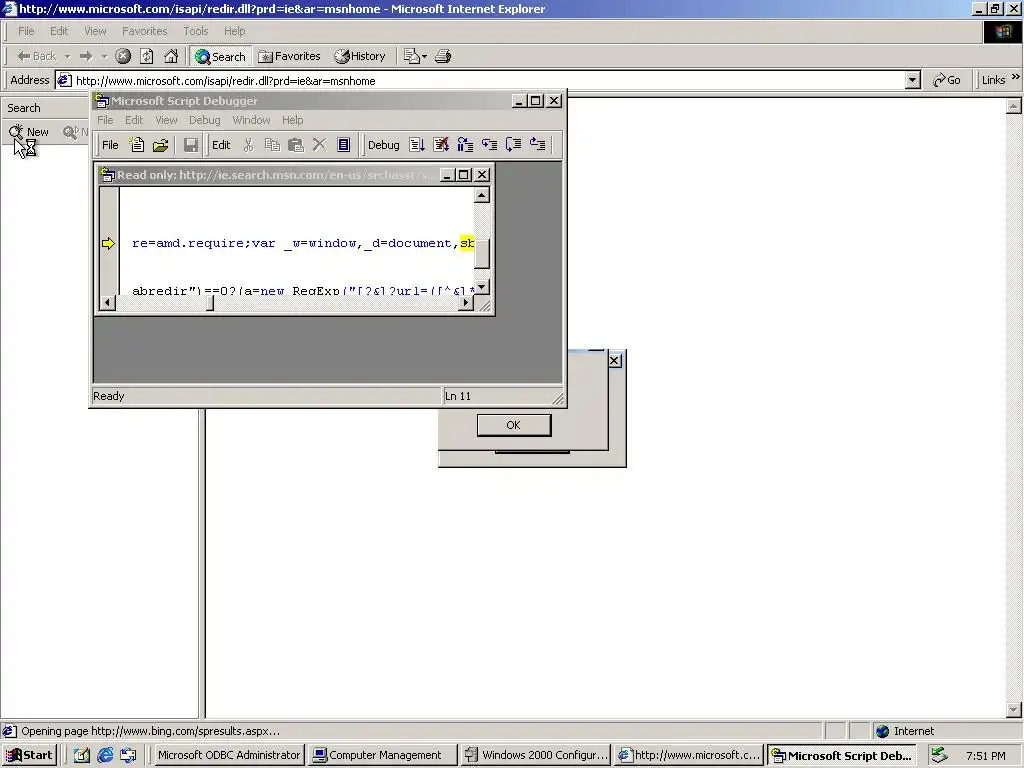The width and height of the screenshot is (1024, 768).
Task: Click code window horizontal scroll left arrow
Action: [107, 302]
